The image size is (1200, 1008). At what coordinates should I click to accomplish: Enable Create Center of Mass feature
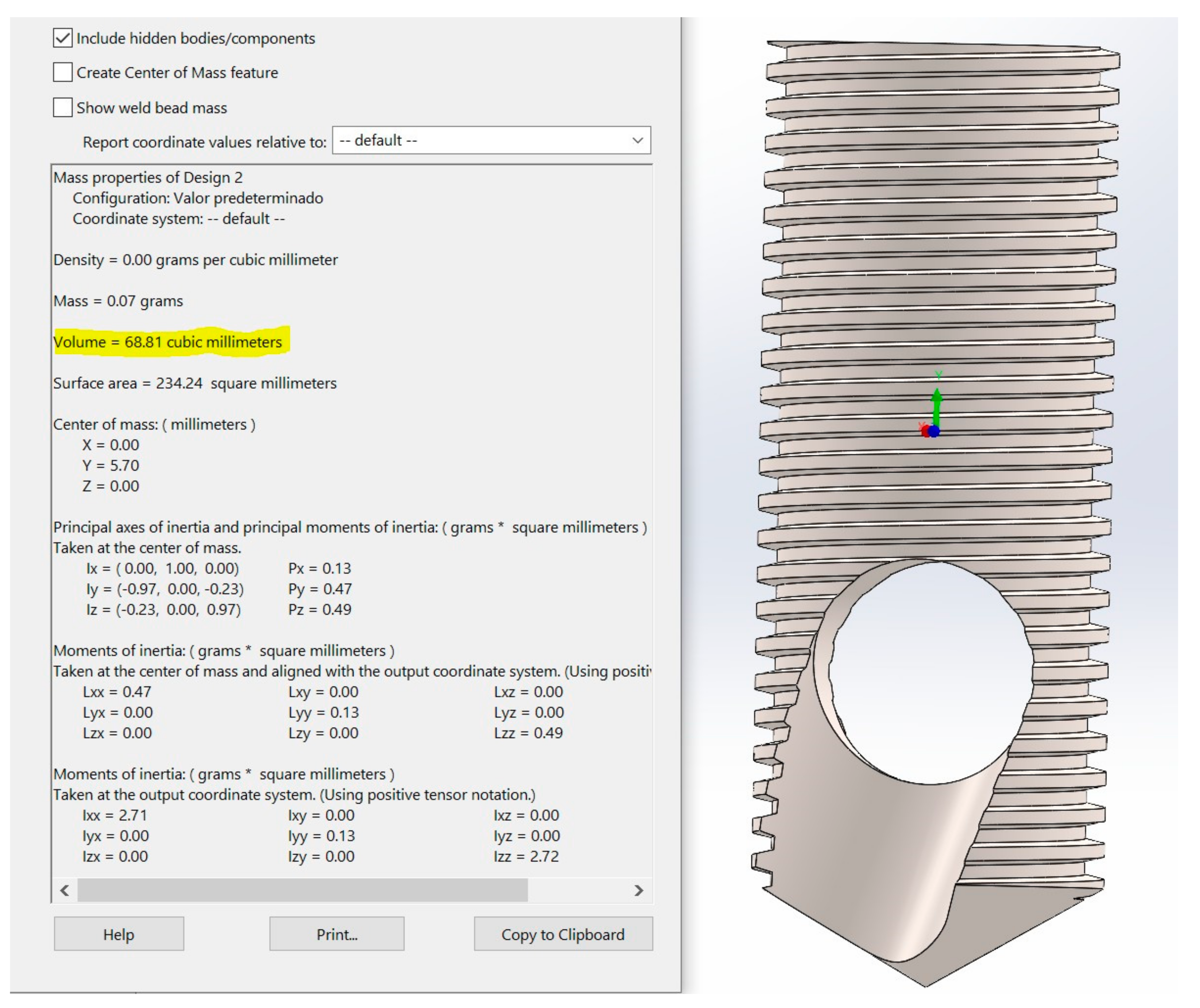coord(62,73)
